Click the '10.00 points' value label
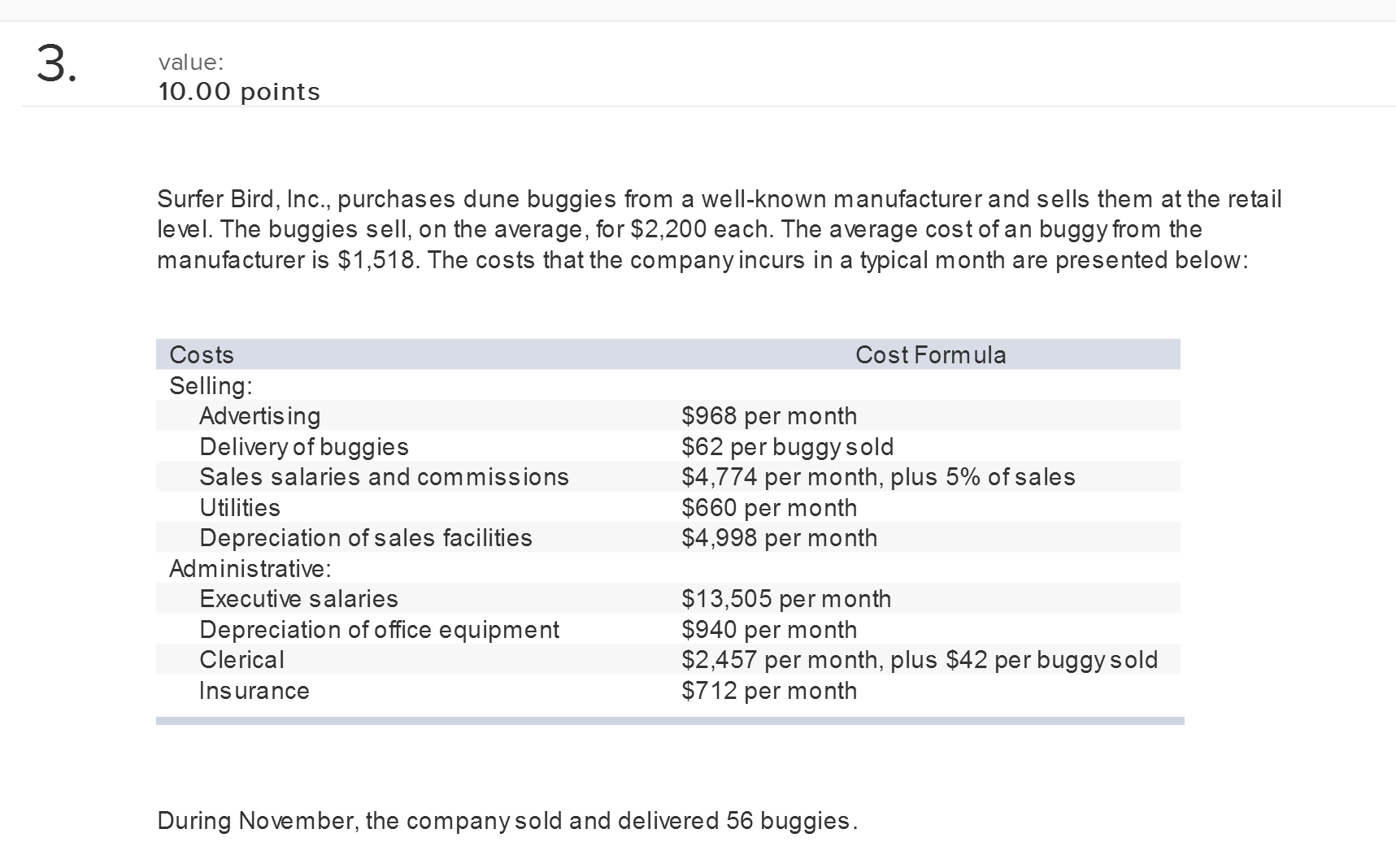This screenshot has height=868, width=1396. tap(239, 91)
